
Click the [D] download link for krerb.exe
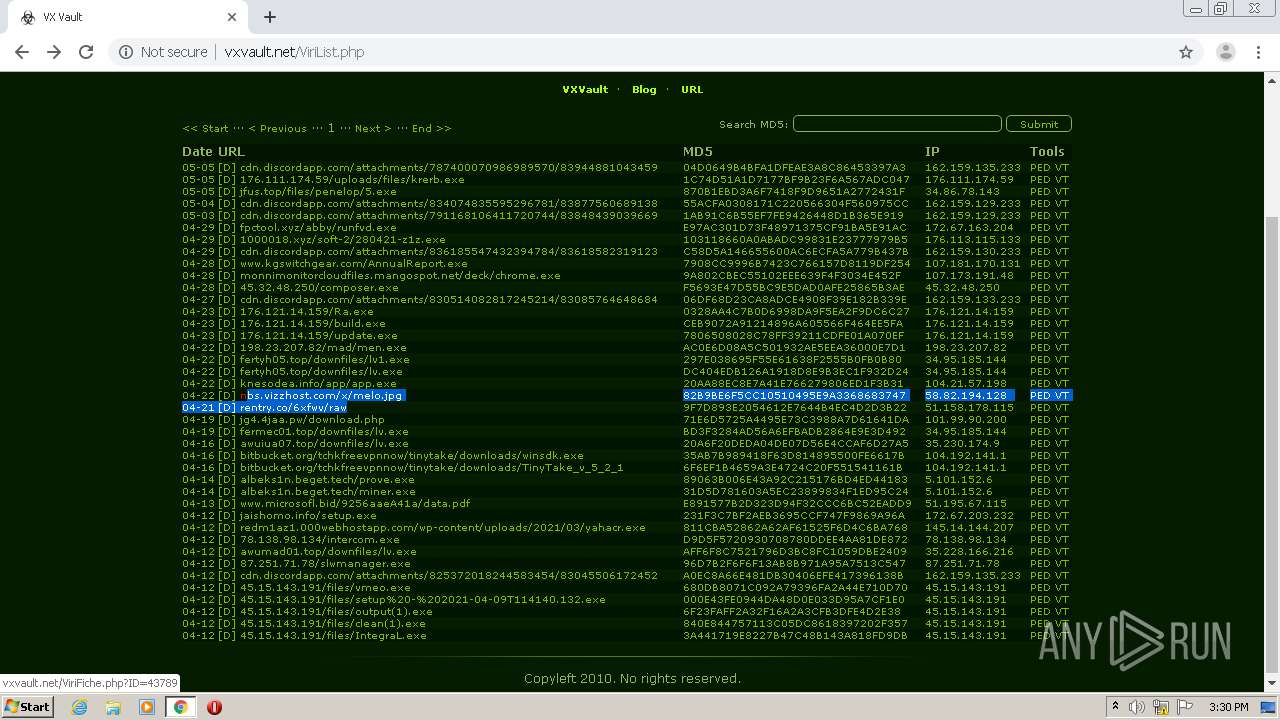pos(226,179)
